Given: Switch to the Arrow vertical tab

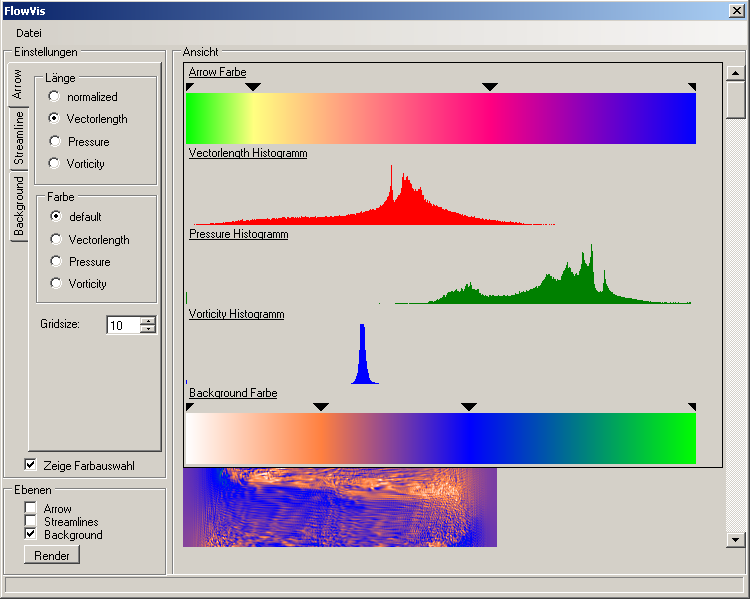Looking at the screenshot, I should pyautogui.click(x=18, y=84).
